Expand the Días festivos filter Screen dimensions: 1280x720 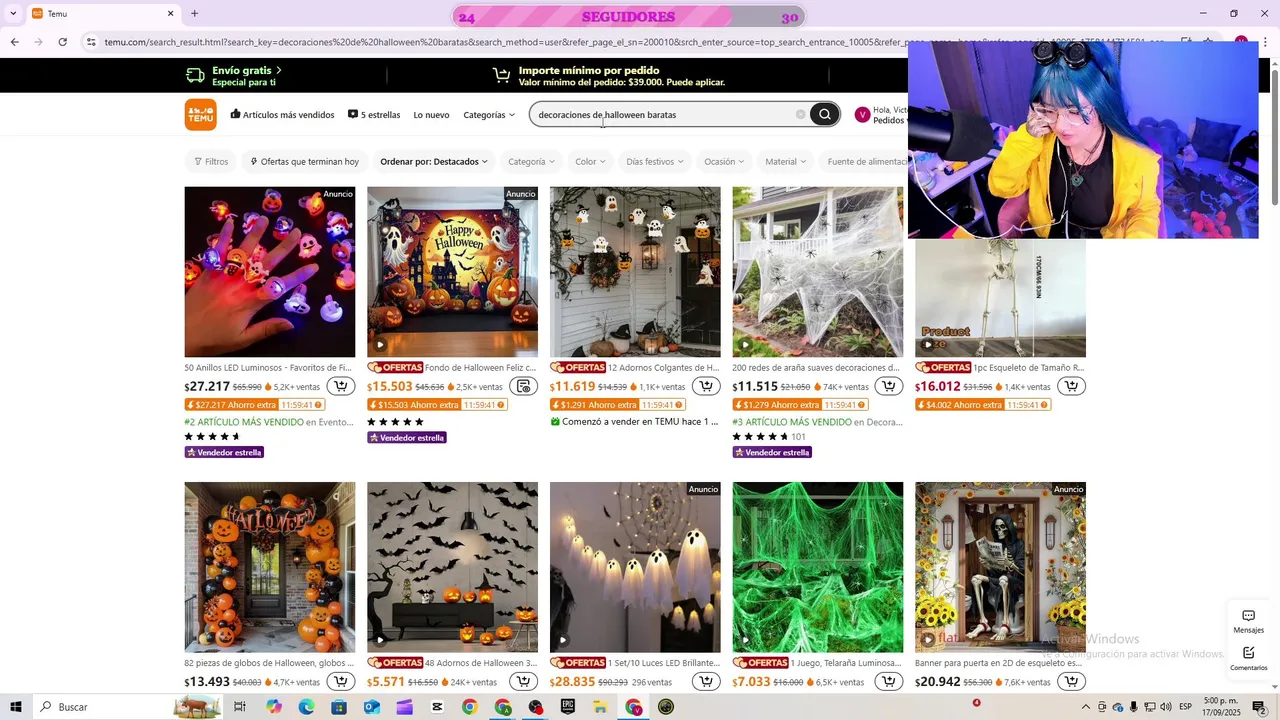[655, 161]
